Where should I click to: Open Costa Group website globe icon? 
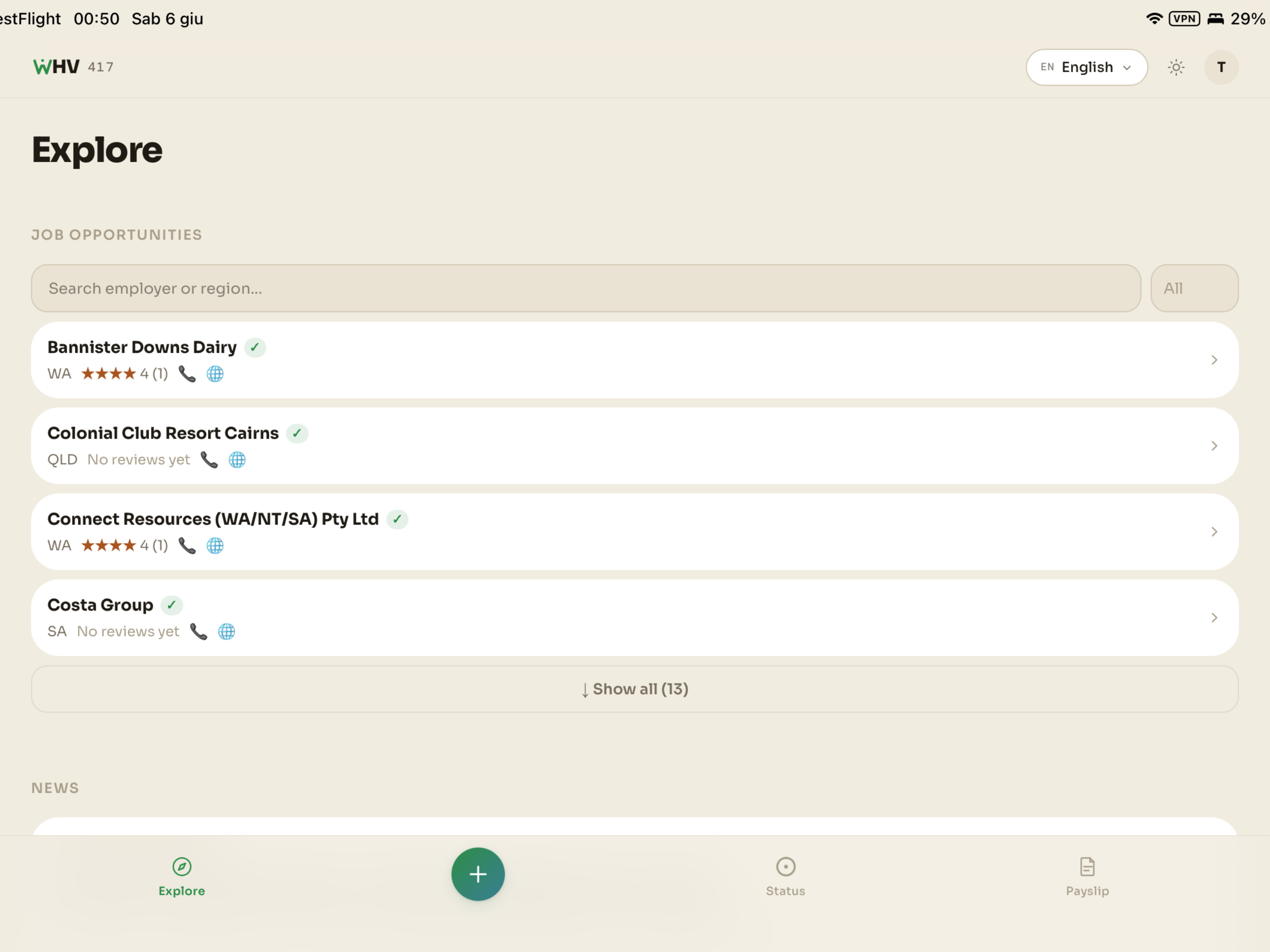pos(227,631)
